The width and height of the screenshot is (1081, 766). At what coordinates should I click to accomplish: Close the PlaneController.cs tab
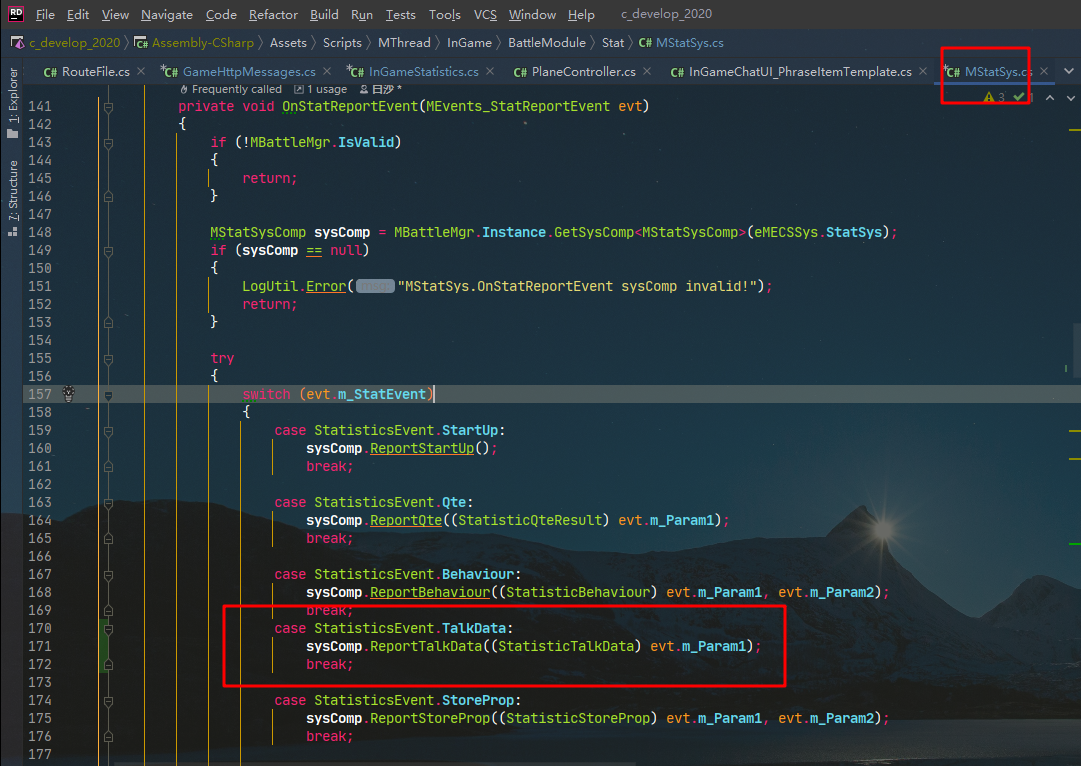[x=647, y=71]
